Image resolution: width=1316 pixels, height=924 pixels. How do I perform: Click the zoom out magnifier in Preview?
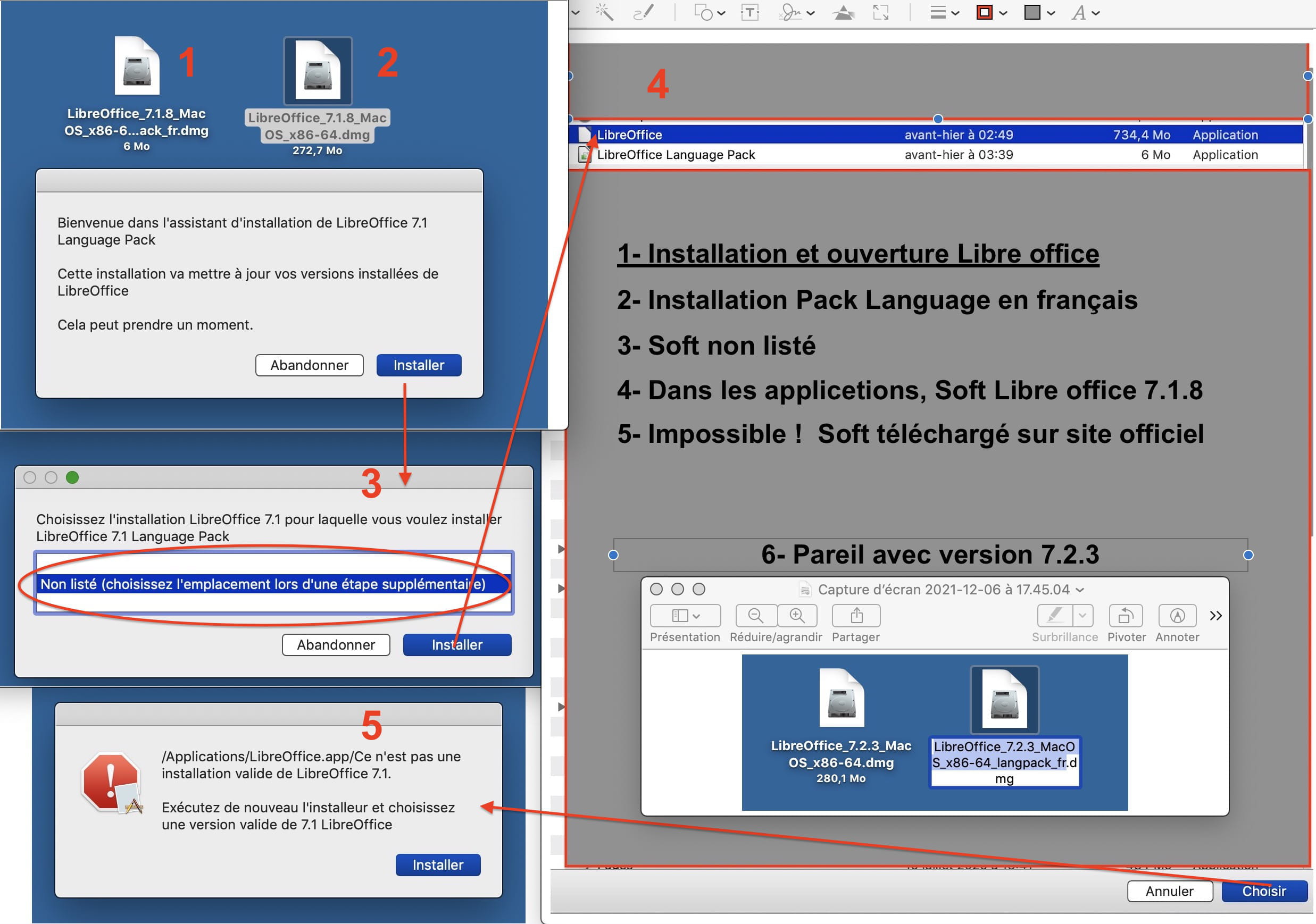coord(756,616)
